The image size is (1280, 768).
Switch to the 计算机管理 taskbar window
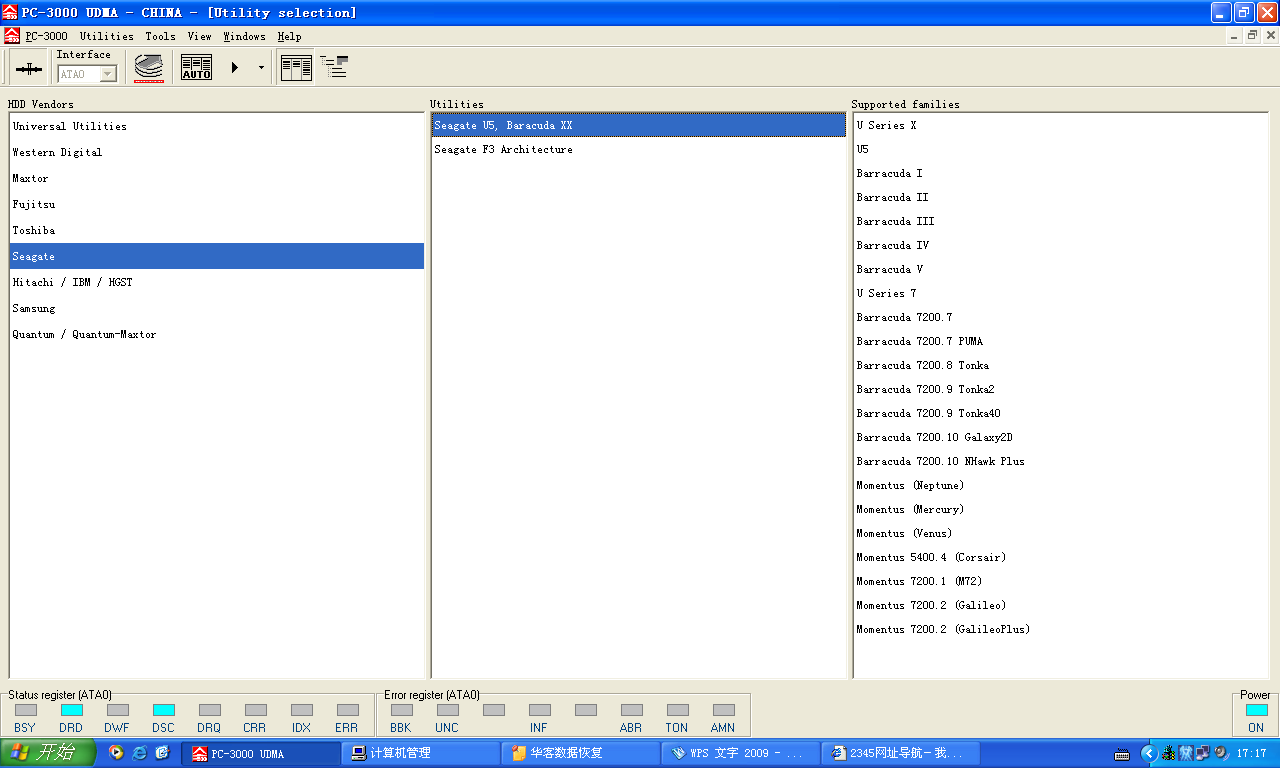point(421,753)
